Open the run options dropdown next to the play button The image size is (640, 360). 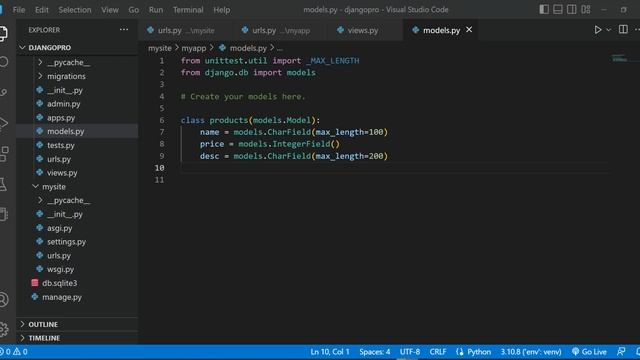[x=609, y=30]
